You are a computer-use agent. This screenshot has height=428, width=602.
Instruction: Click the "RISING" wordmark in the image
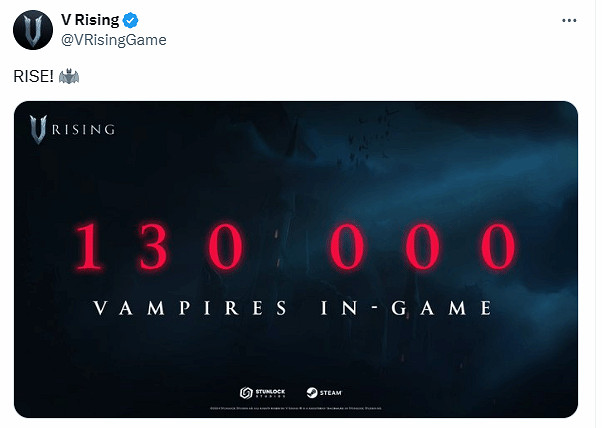click(x=85, y=128)
